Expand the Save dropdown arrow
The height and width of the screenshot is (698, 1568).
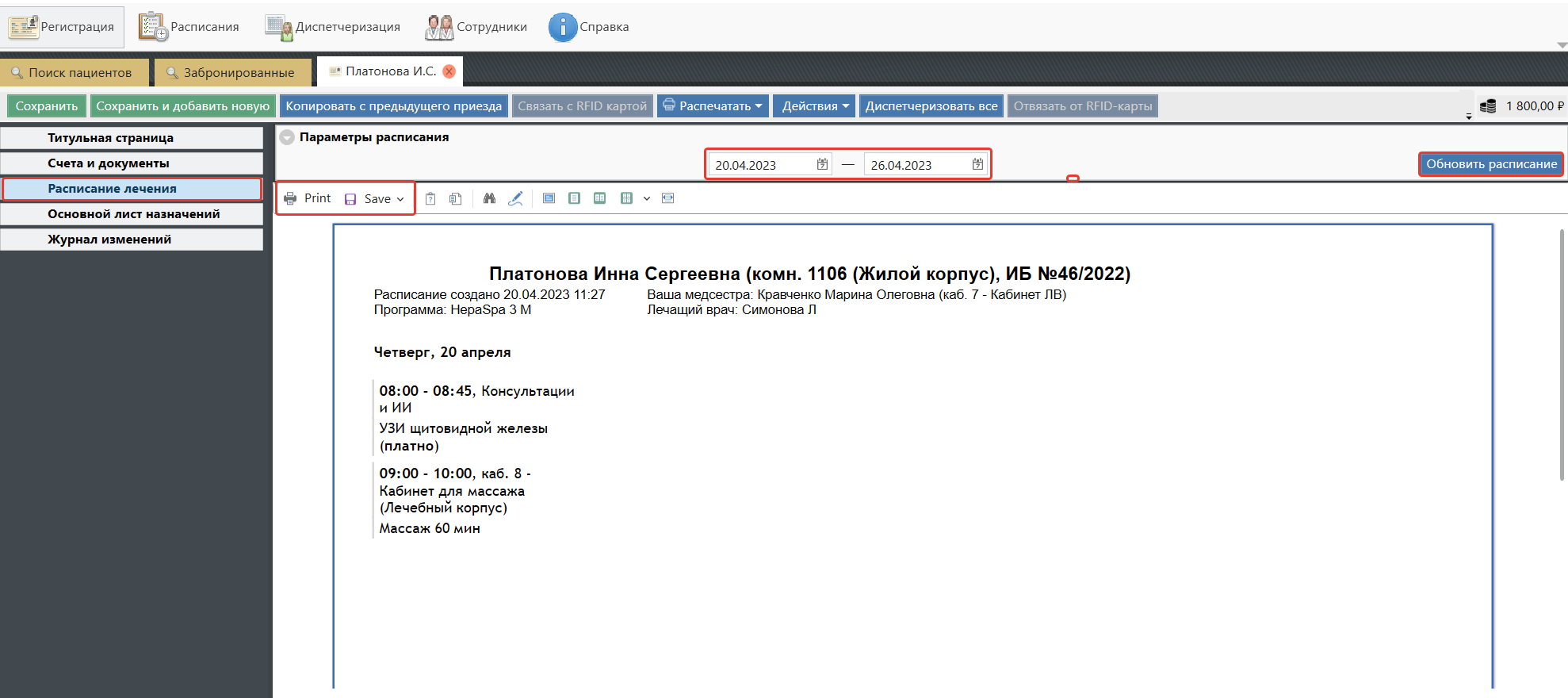pos(400,199)
